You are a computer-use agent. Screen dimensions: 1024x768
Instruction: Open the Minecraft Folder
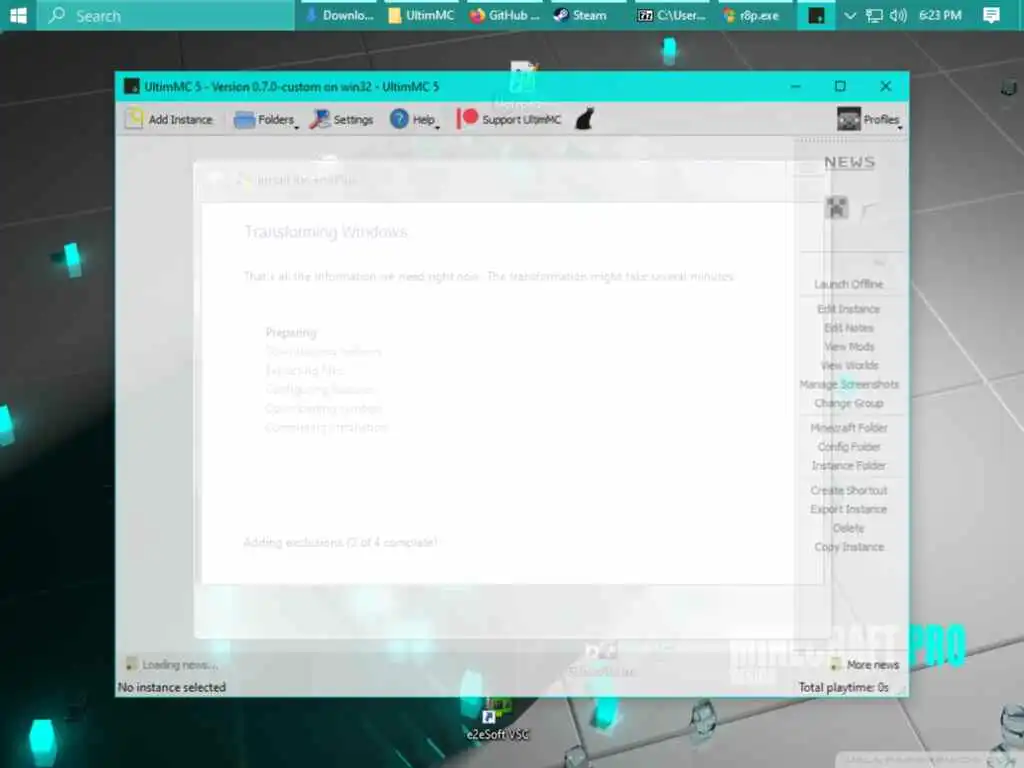[x=848, y=428]
